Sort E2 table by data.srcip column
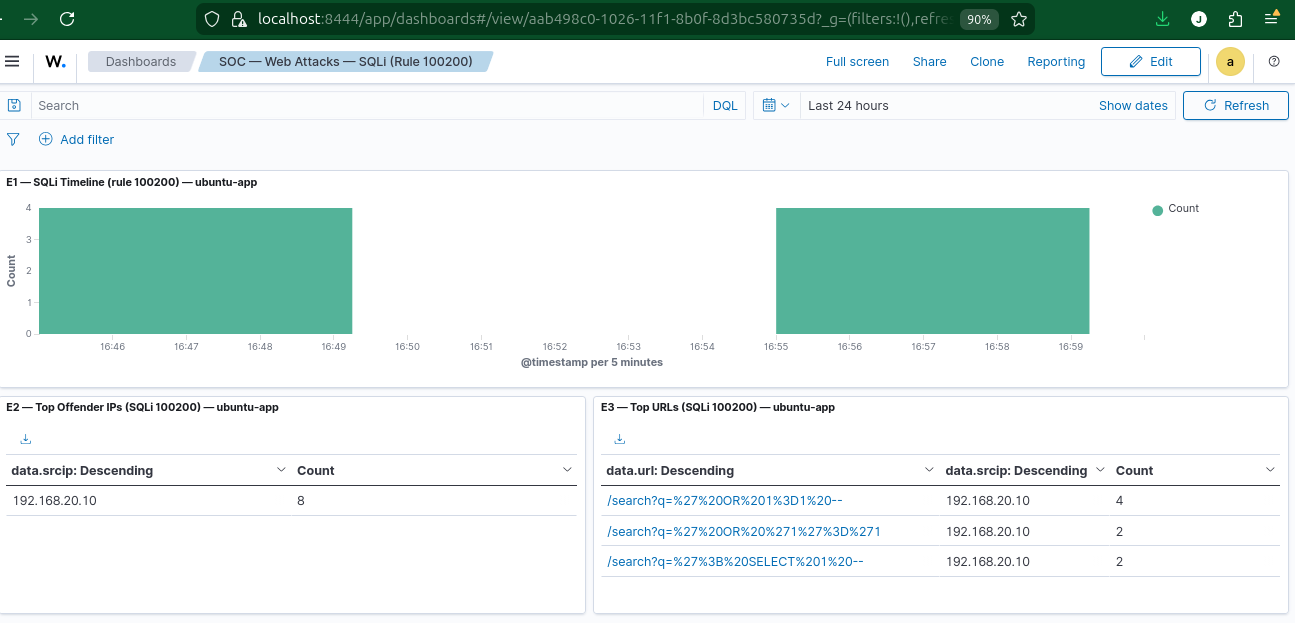Screen dimensions: 1295x623 [147, 470]
